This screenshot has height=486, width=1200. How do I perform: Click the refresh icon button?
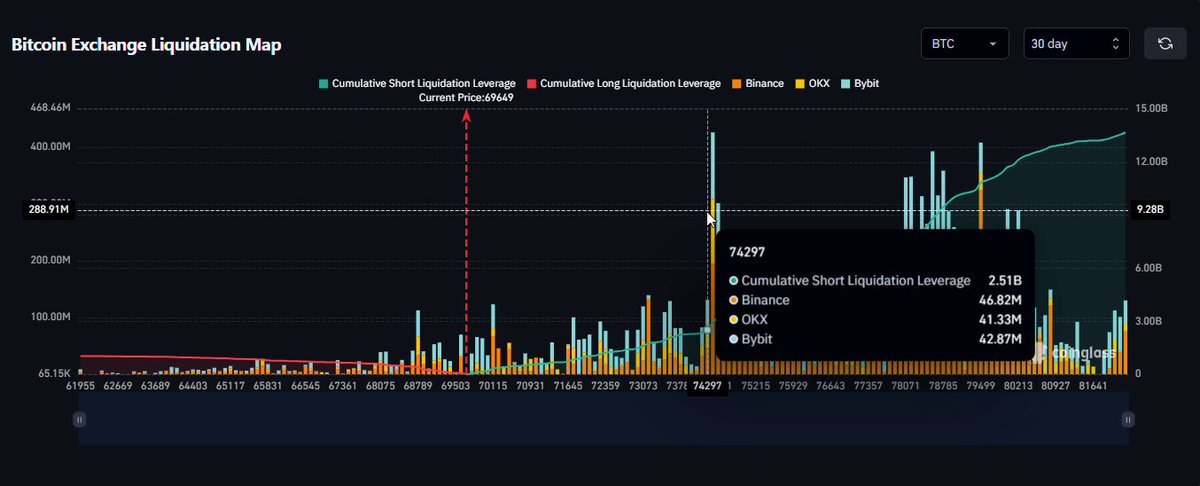point(1165,44)
